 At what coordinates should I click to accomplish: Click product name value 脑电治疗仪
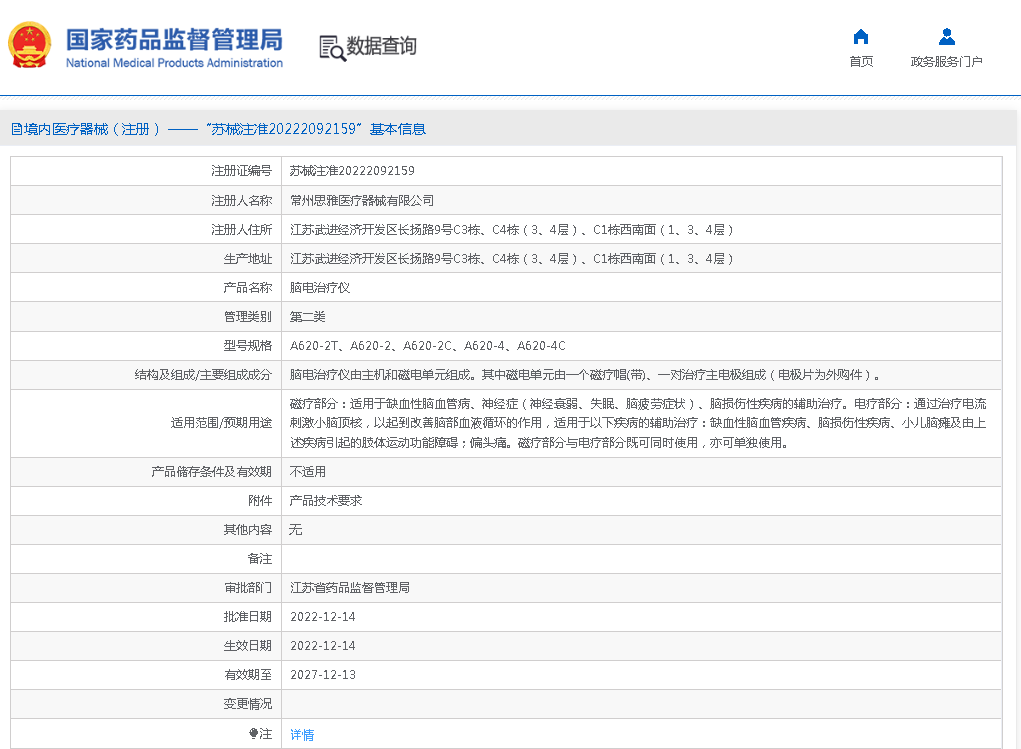[x=320, y=287]
